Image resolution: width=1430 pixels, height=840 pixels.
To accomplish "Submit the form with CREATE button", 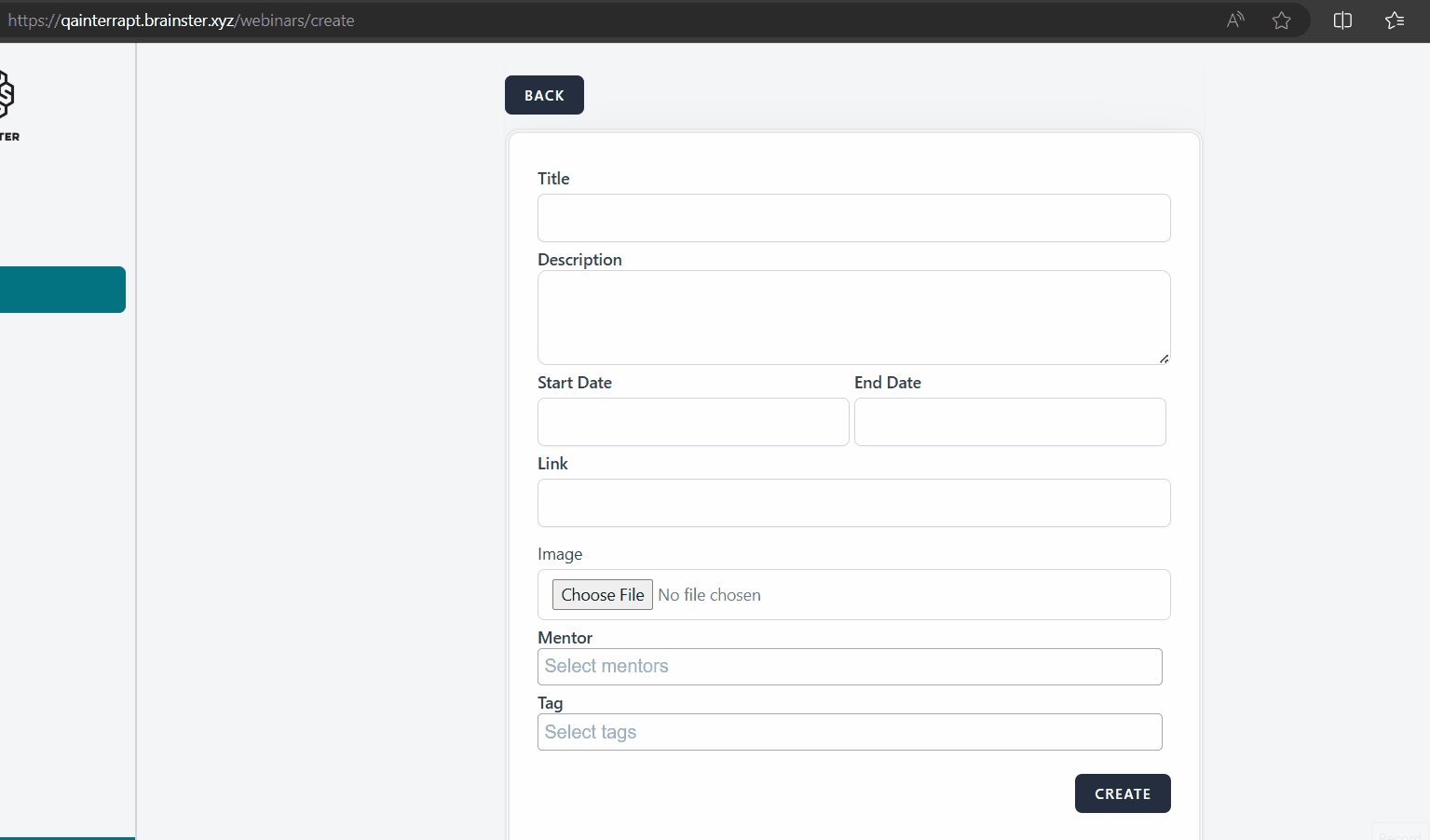I will 1122,793.
